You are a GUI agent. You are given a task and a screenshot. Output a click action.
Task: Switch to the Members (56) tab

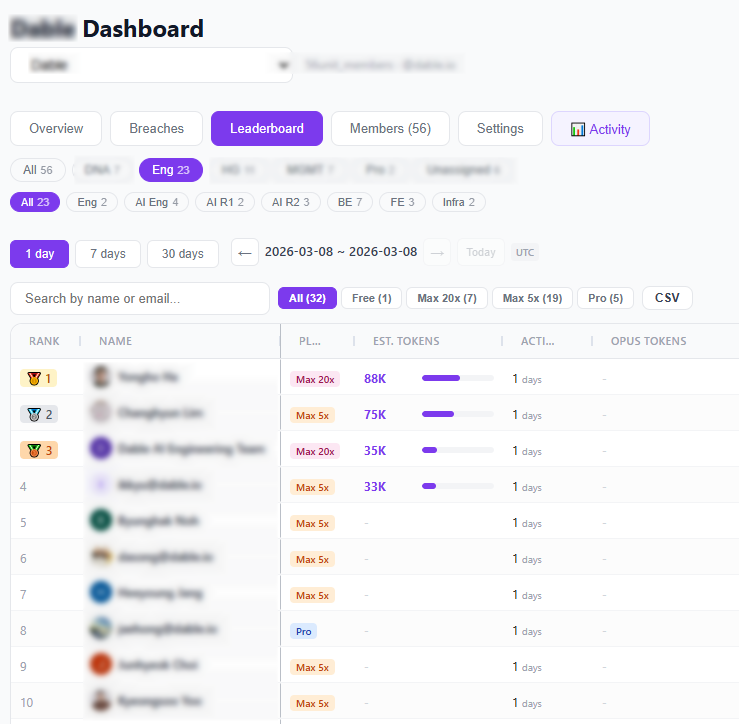390,129
